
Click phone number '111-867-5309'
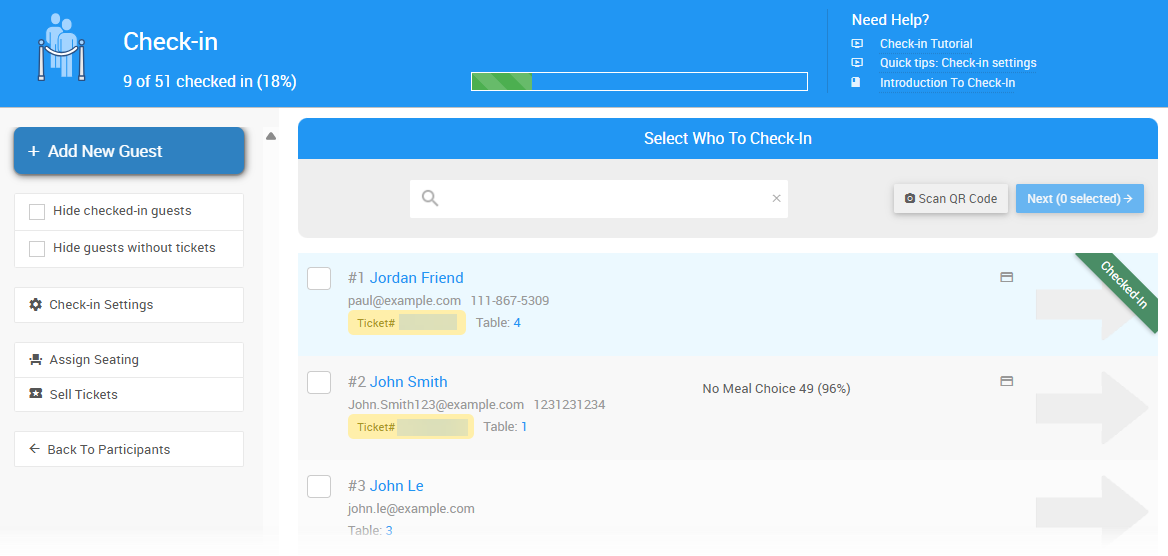tap(510, 301)
